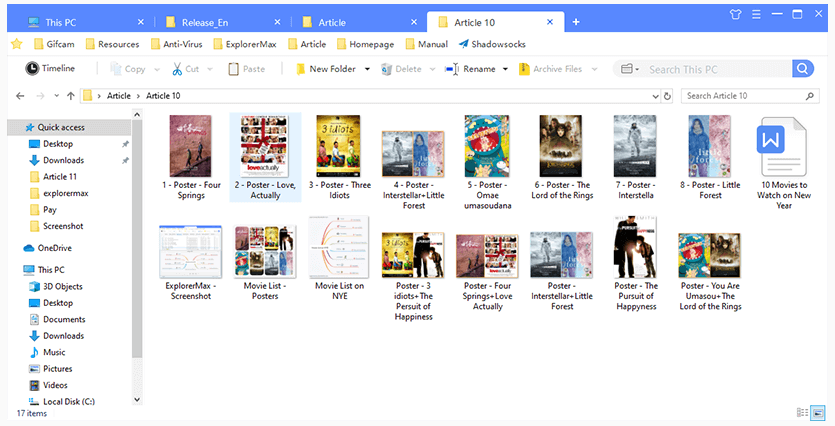Navigate up one folder level
The image size is (835, 426).
70,95
